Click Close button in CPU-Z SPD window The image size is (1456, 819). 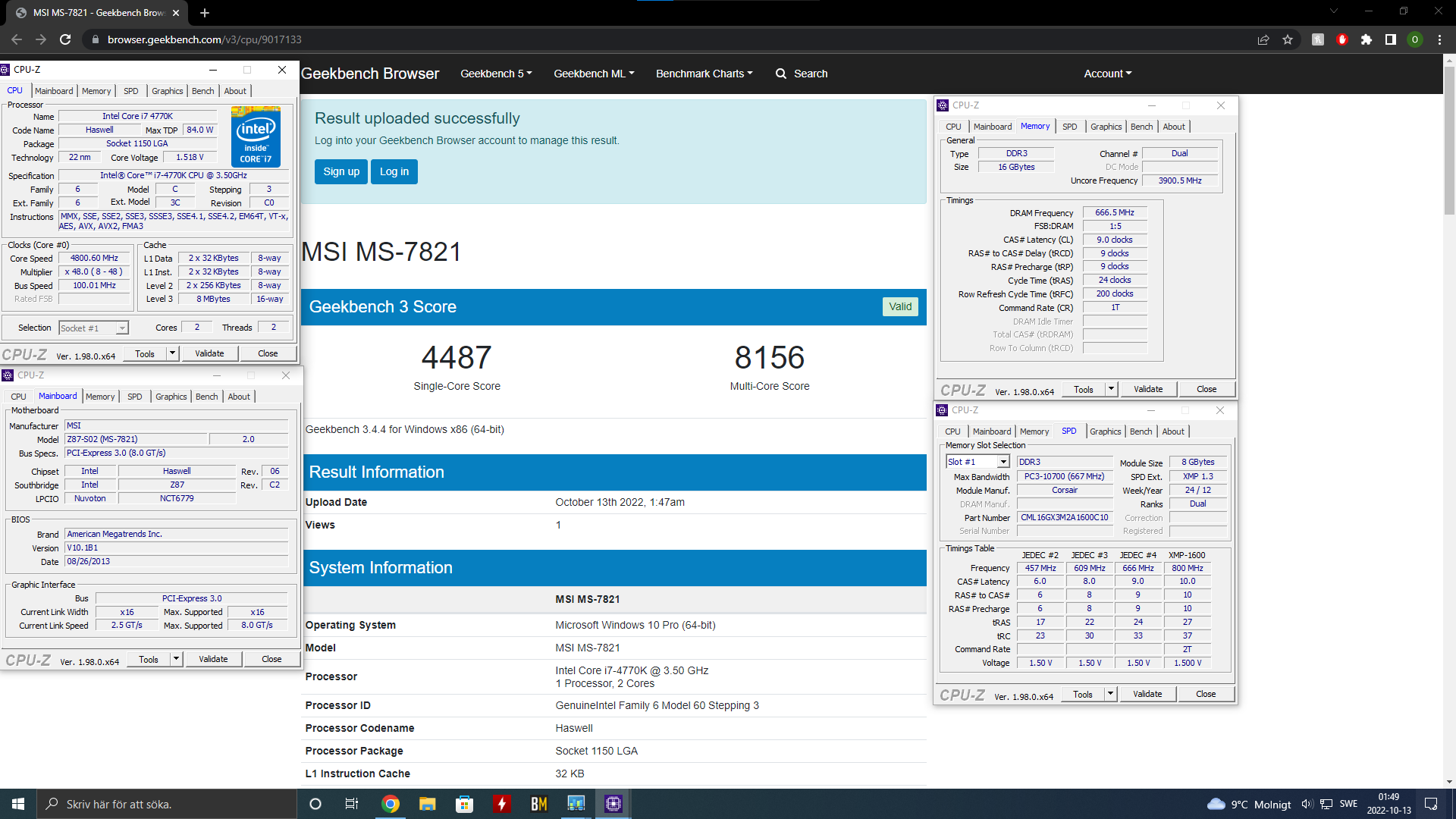[1206, 694]
